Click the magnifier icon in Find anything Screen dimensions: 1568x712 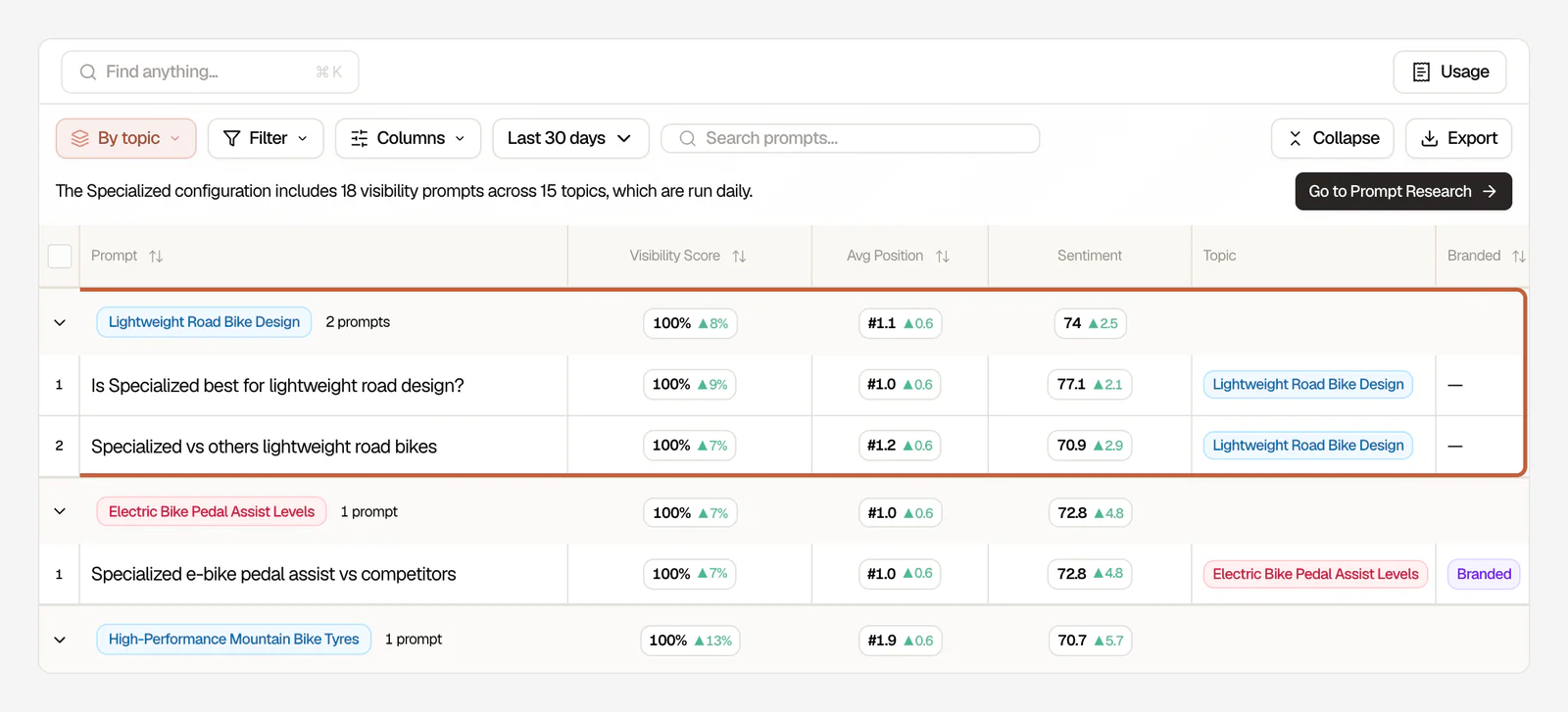[x=88, y=71]
